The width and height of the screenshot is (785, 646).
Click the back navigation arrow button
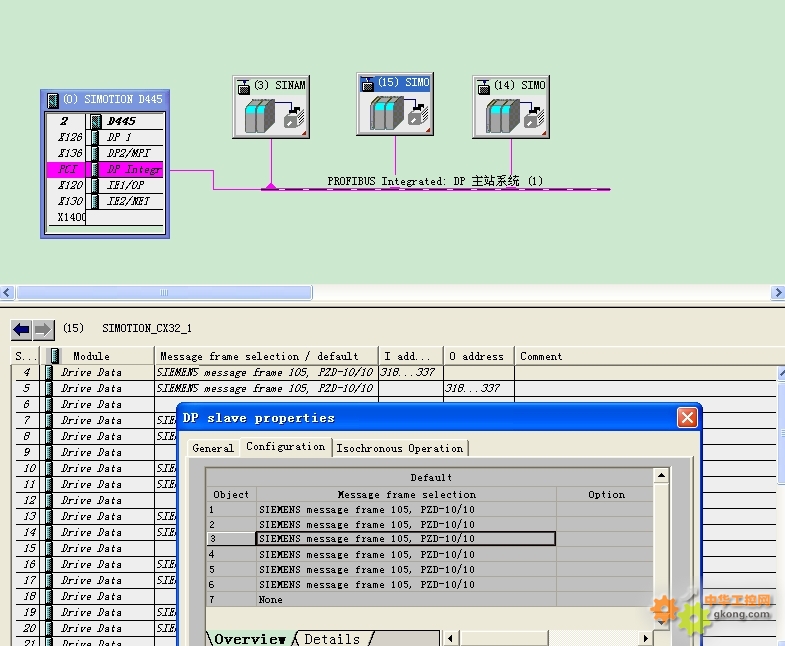tap(22, 330)
